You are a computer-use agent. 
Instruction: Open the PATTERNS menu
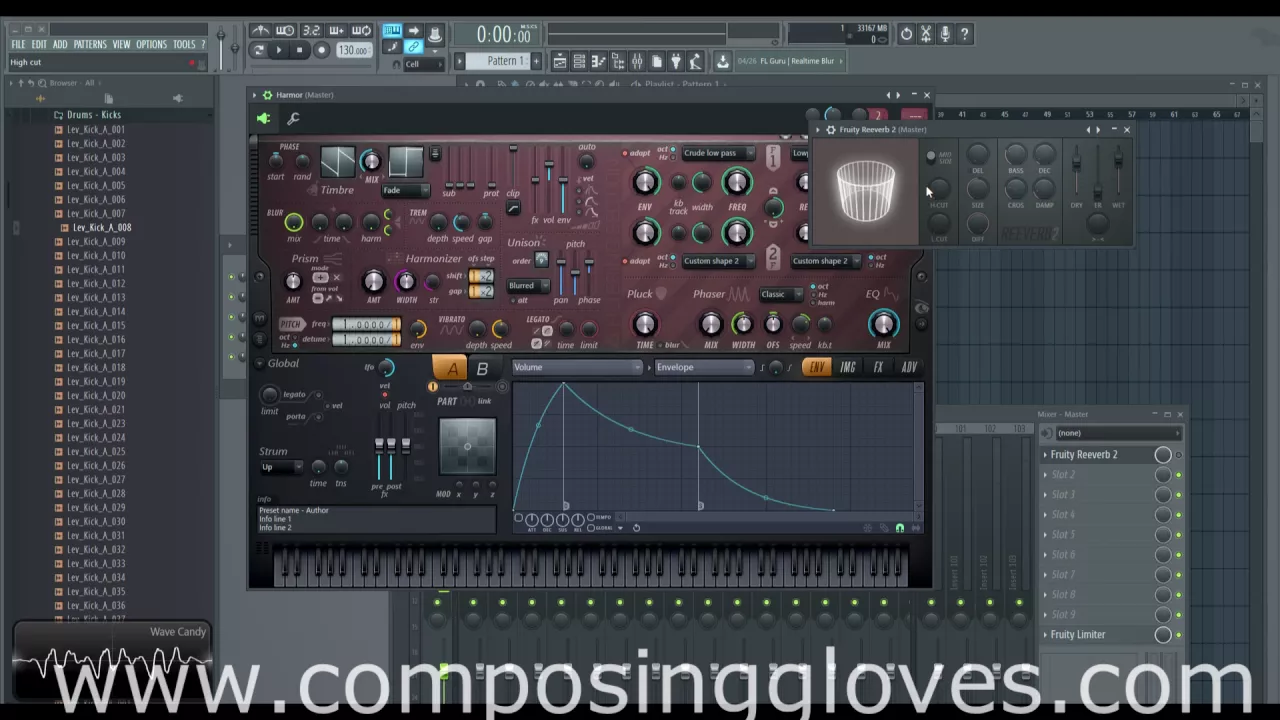point(90,44)
